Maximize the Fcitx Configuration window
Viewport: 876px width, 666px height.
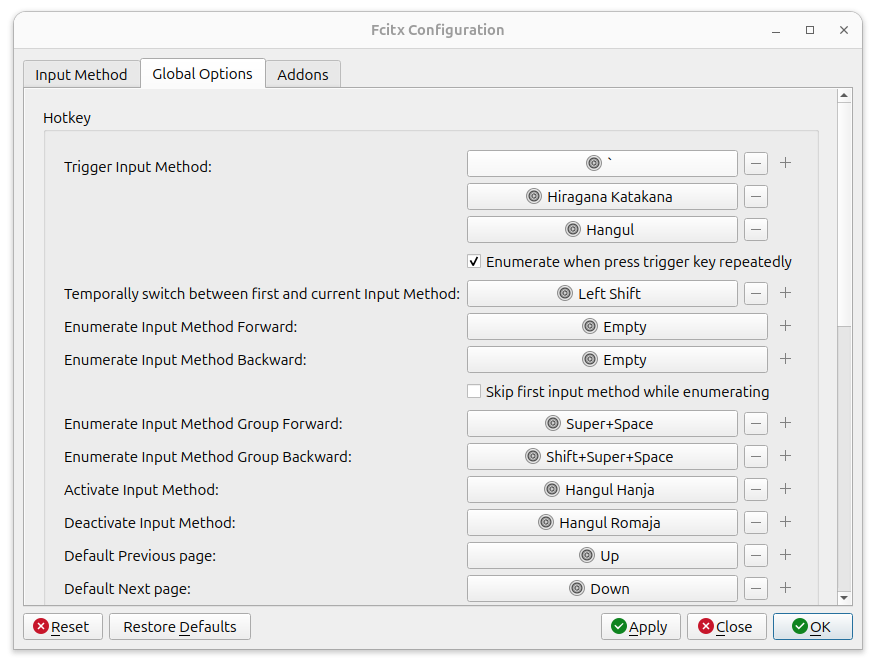[x=810, y=30]
